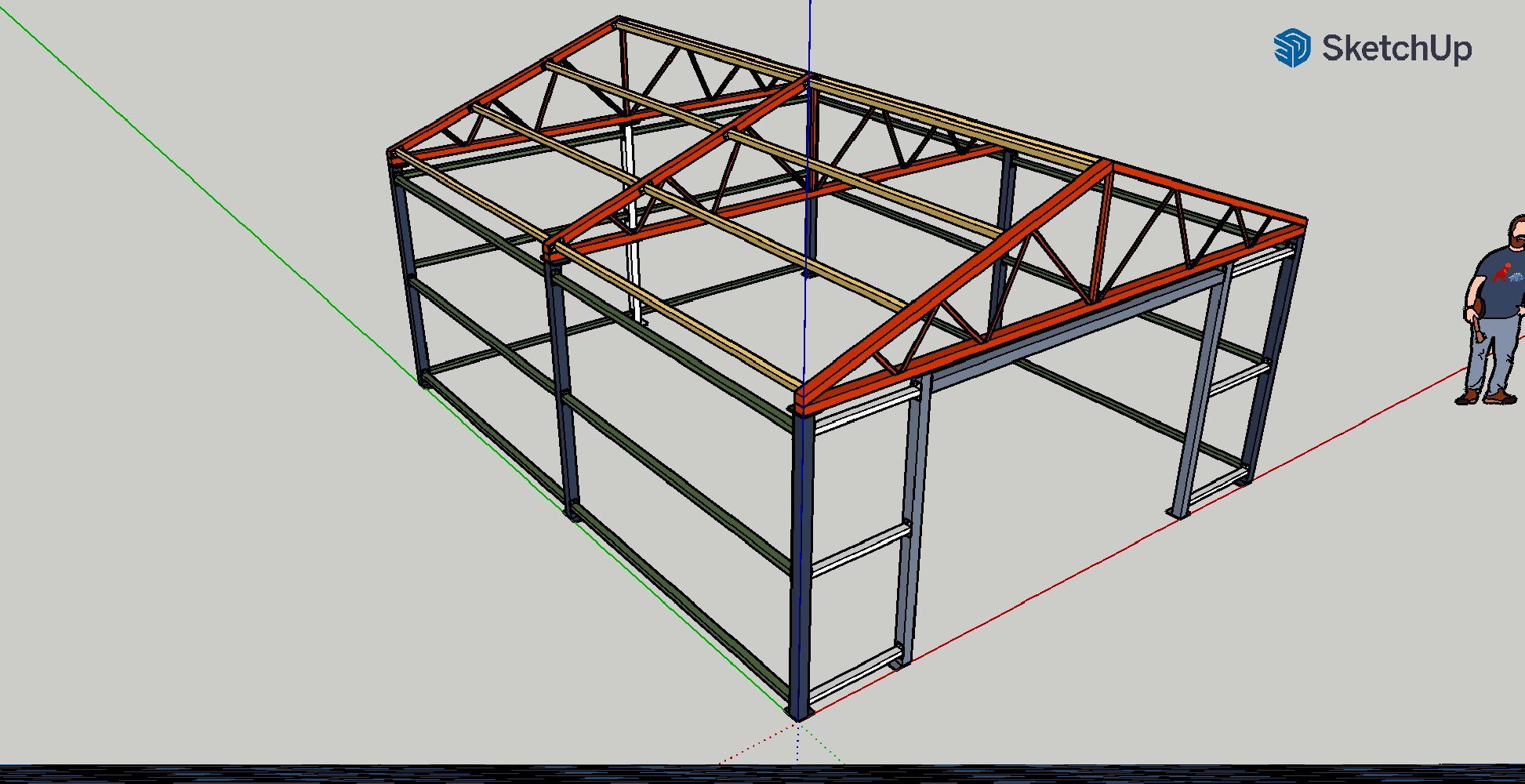
Task: Select the middle column on the long side wall
Action: click(x=562, y=392)
